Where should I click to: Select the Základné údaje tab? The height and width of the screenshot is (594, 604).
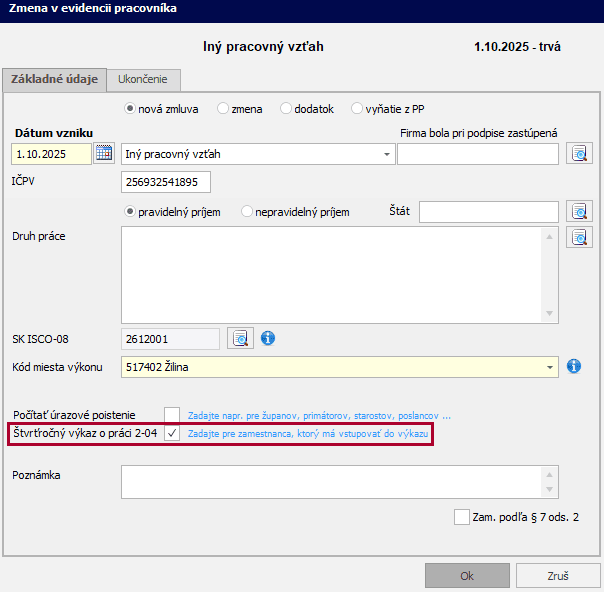[x=54, y=80]
